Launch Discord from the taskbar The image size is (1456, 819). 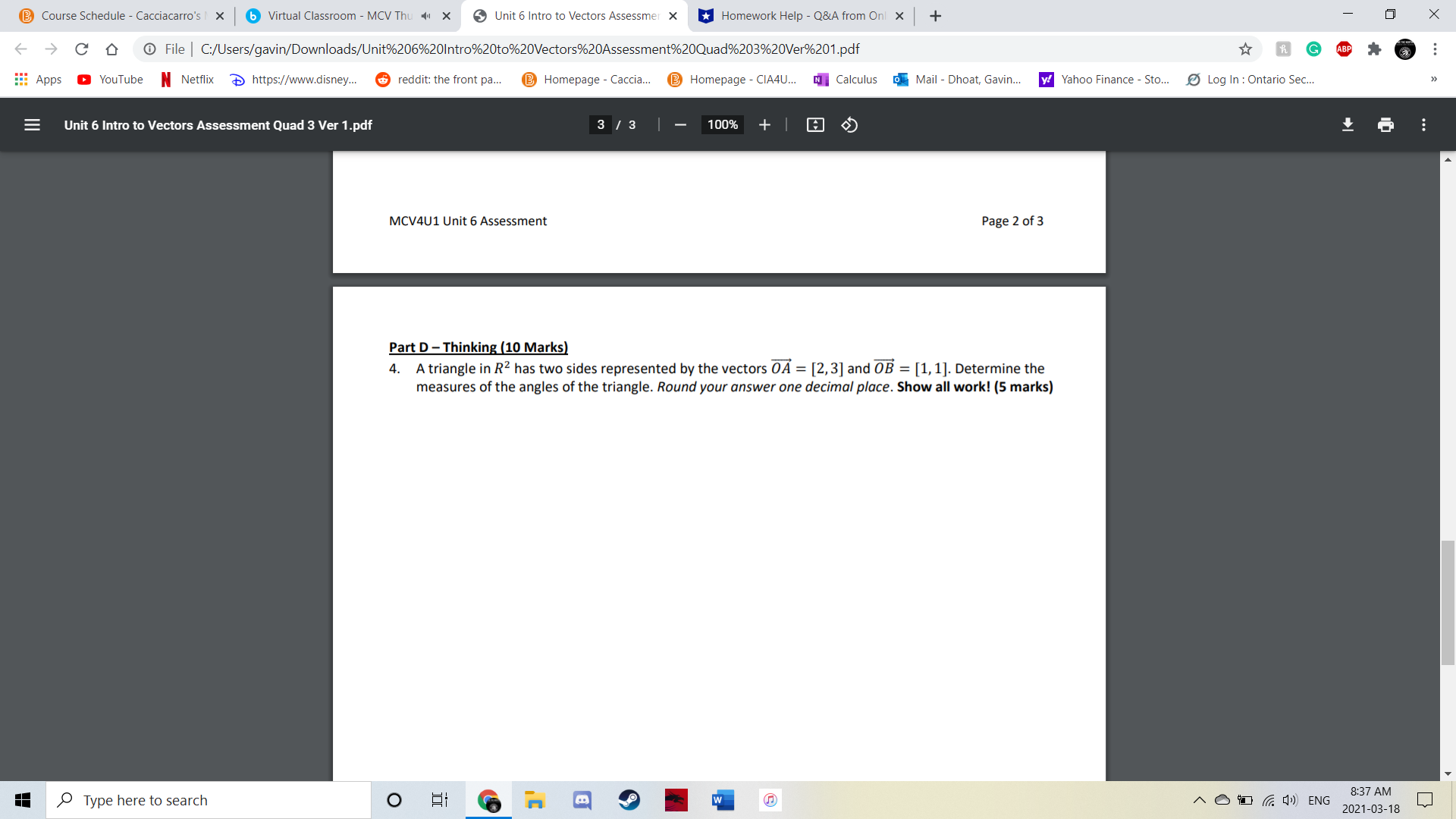pyautogui.click(x=582, y=799)
